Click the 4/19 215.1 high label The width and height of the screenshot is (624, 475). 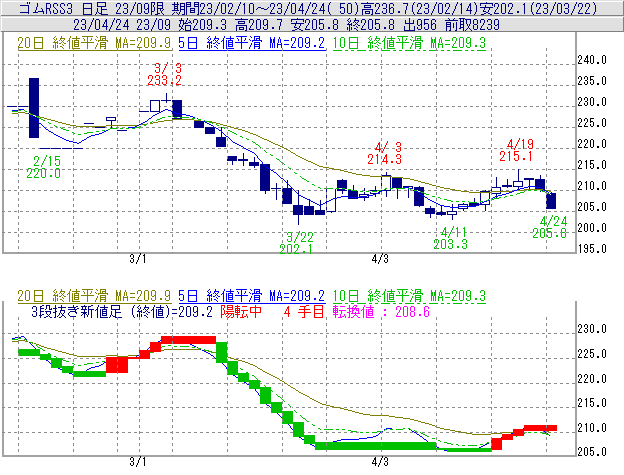(517, 150)
